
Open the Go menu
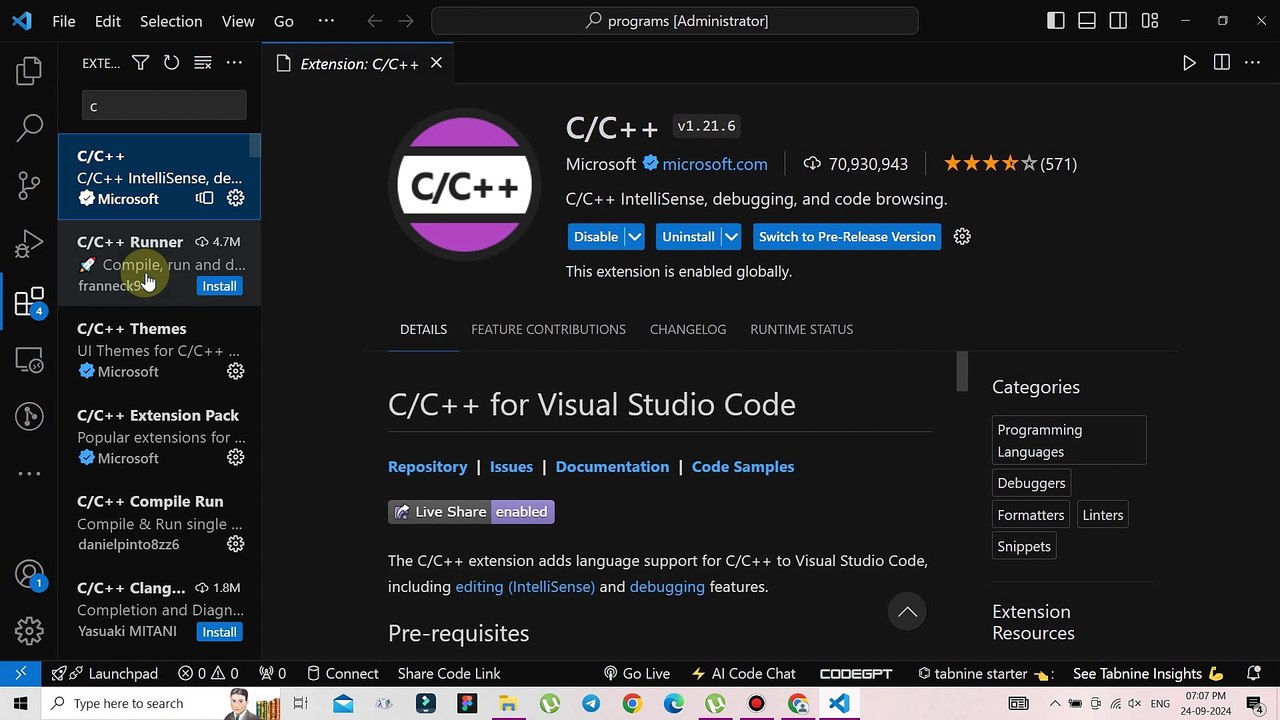coord(284,20)
